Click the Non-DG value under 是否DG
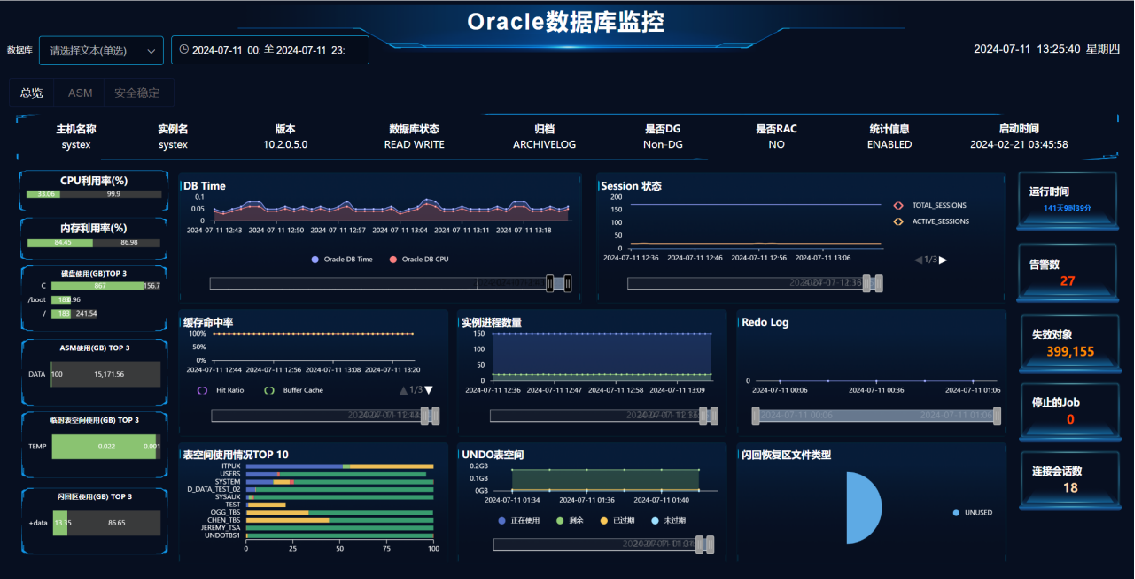Image resolution: width=1135 pixels, height=579 pixels. [x=663, y=144]
